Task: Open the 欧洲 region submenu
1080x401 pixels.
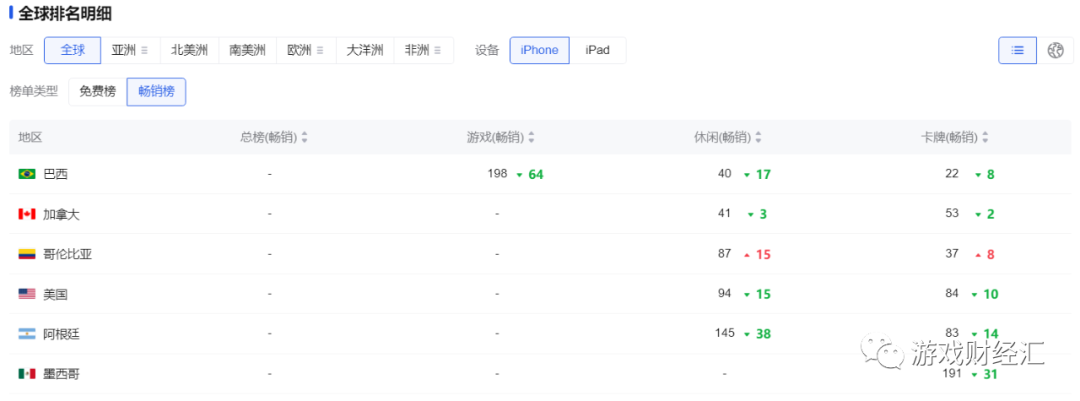Action: 305,50
